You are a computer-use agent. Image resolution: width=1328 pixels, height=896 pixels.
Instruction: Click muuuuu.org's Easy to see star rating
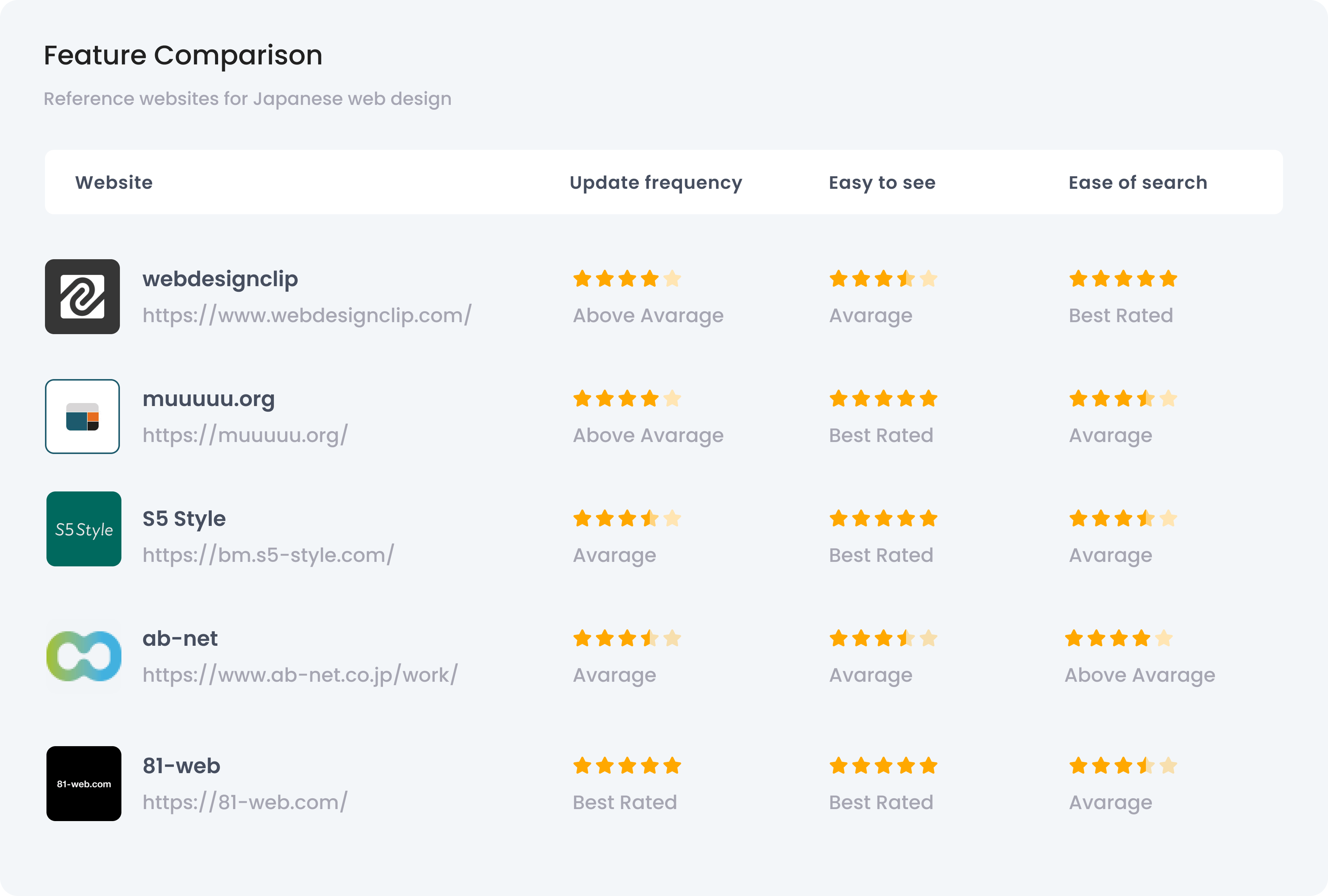coord(883,399)
